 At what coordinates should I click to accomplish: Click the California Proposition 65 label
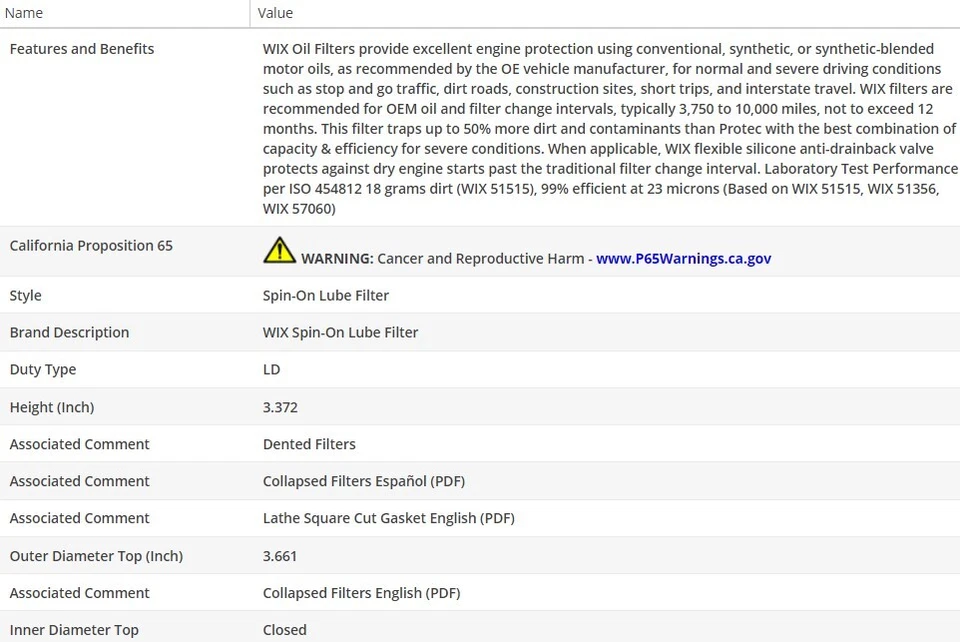pyautogui.click(x=91, y=246)
